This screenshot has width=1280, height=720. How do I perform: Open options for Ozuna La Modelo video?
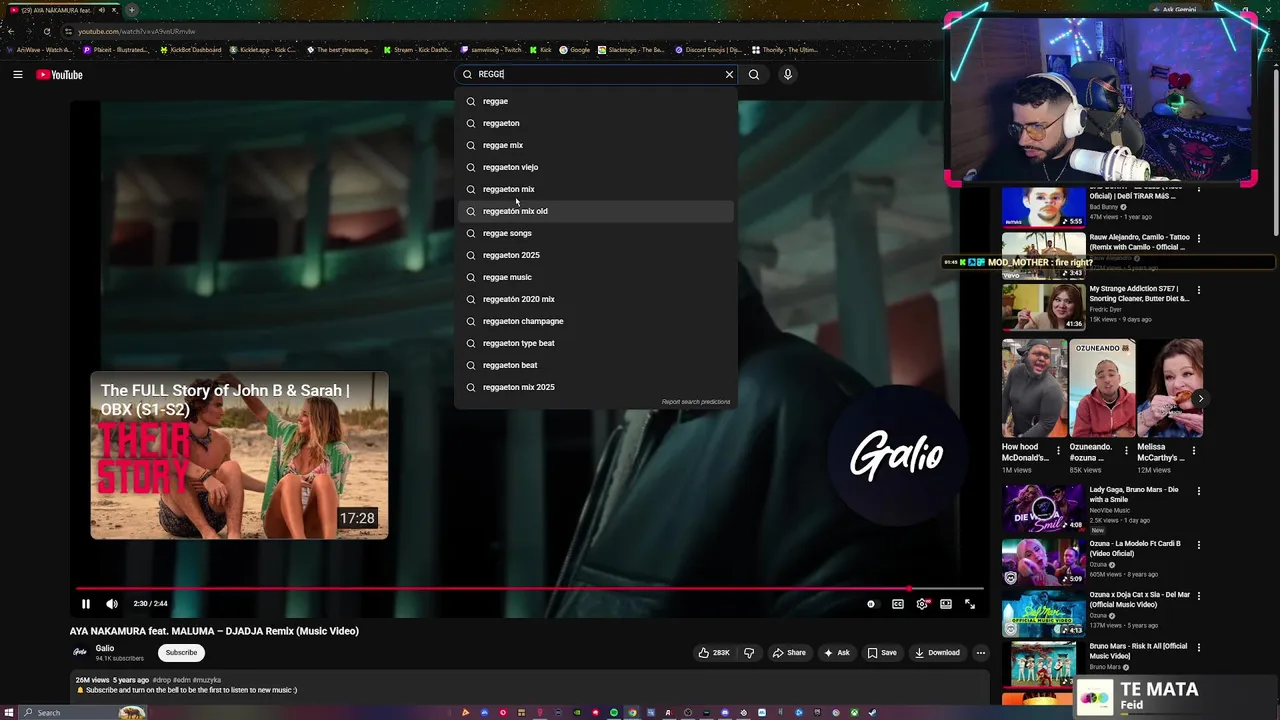click(x=1199, y=545)
